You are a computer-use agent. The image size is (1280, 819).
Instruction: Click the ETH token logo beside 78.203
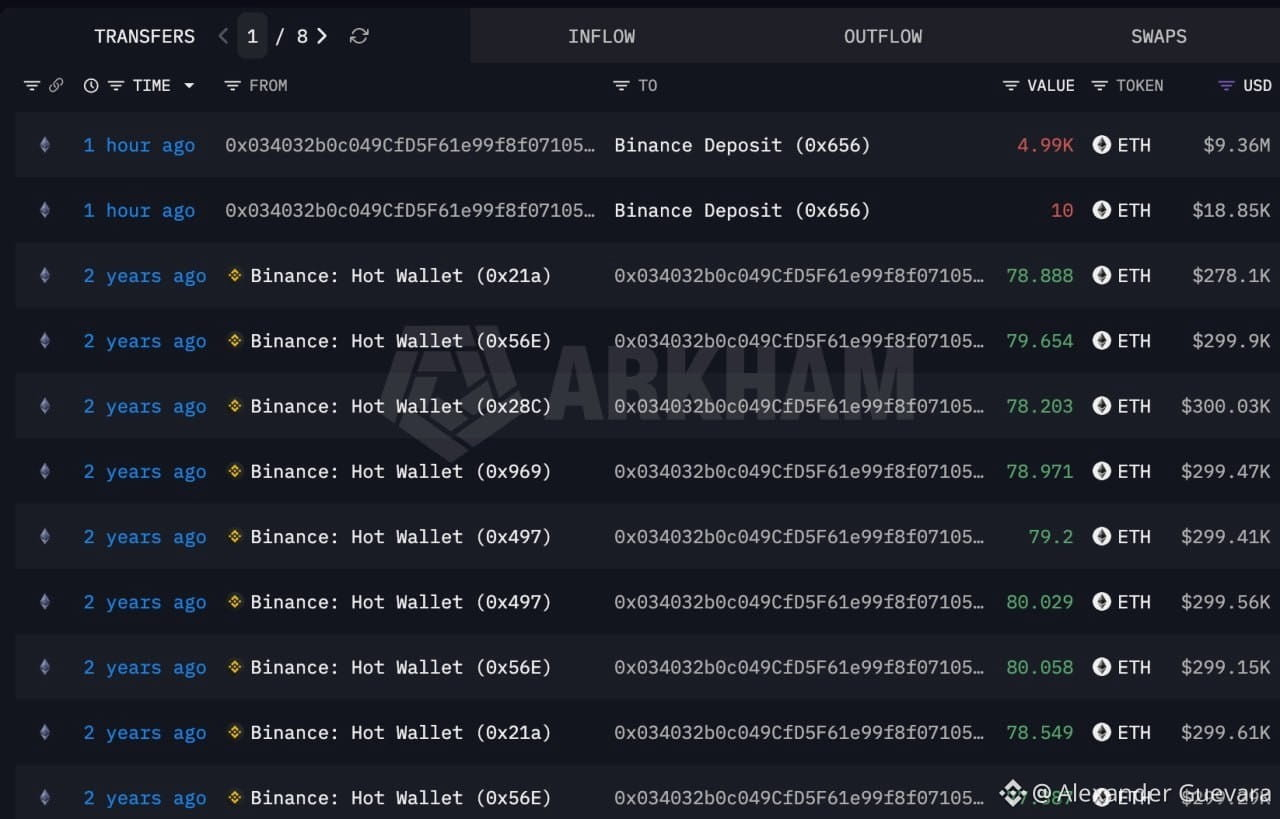(x=1101, y=406)
